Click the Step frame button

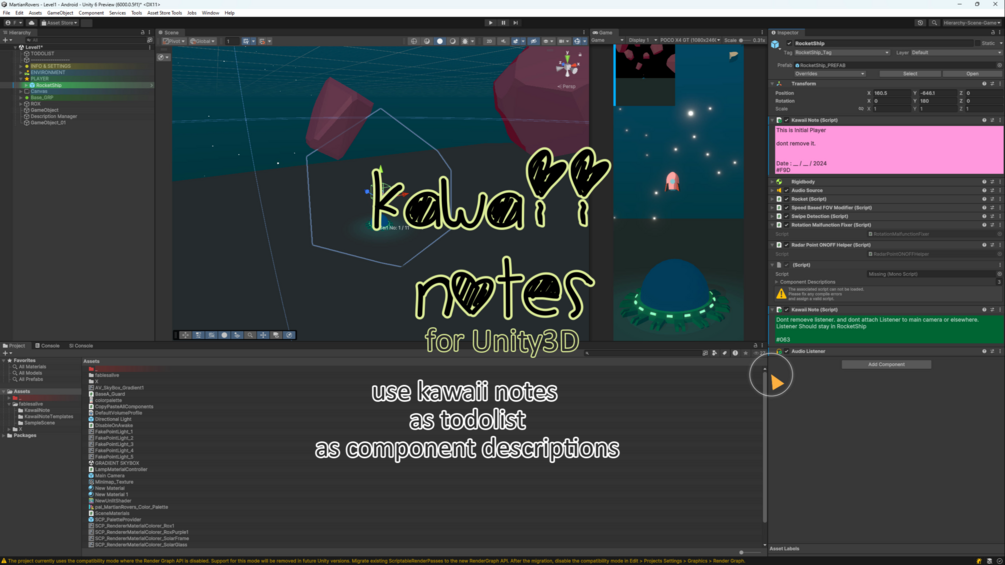click(515, 22)
